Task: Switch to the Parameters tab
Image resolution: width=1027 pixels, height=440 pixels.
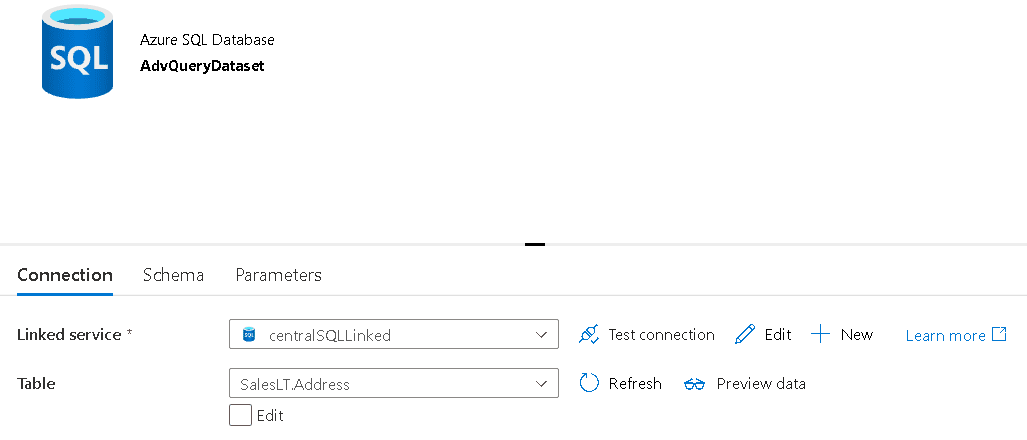Action: [278, 275]
